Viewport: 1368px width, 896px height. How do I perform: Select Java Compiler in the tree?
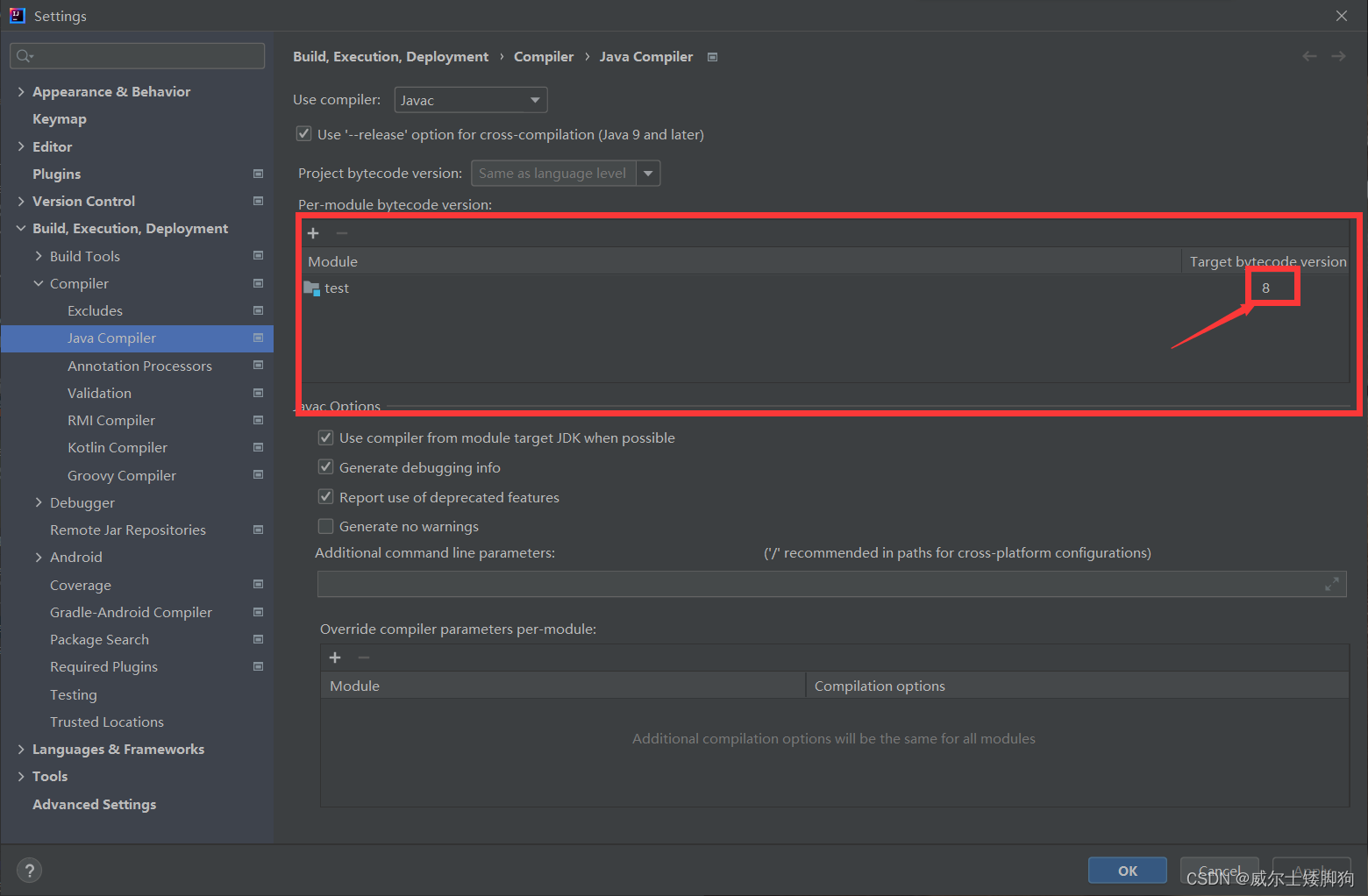137,338
